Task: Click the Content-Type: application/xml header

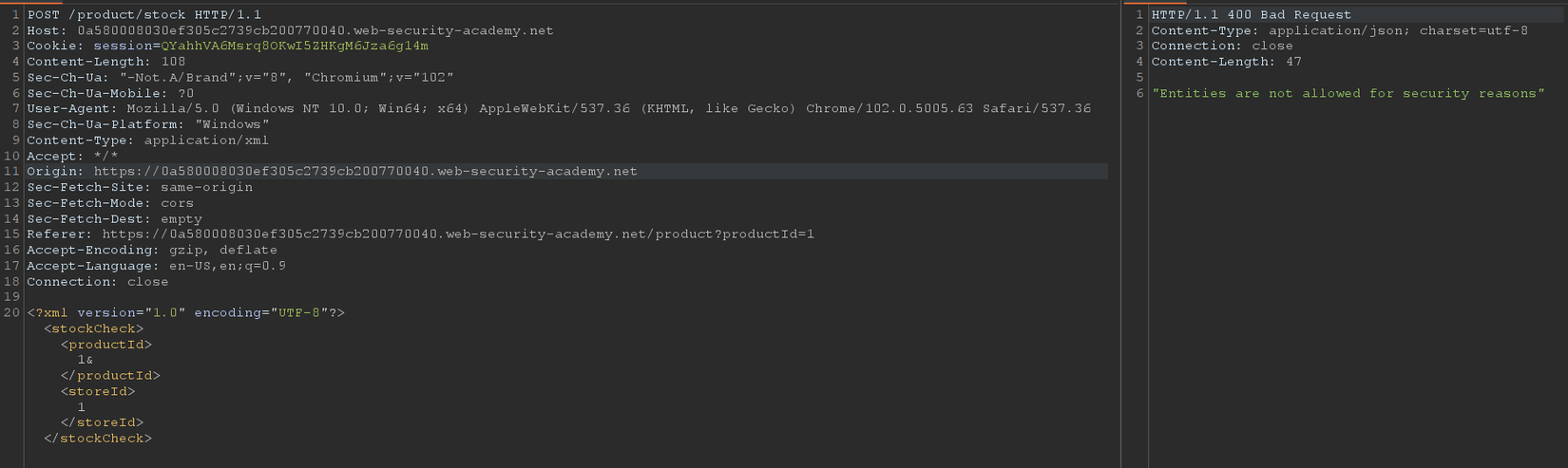Action: 147,140
